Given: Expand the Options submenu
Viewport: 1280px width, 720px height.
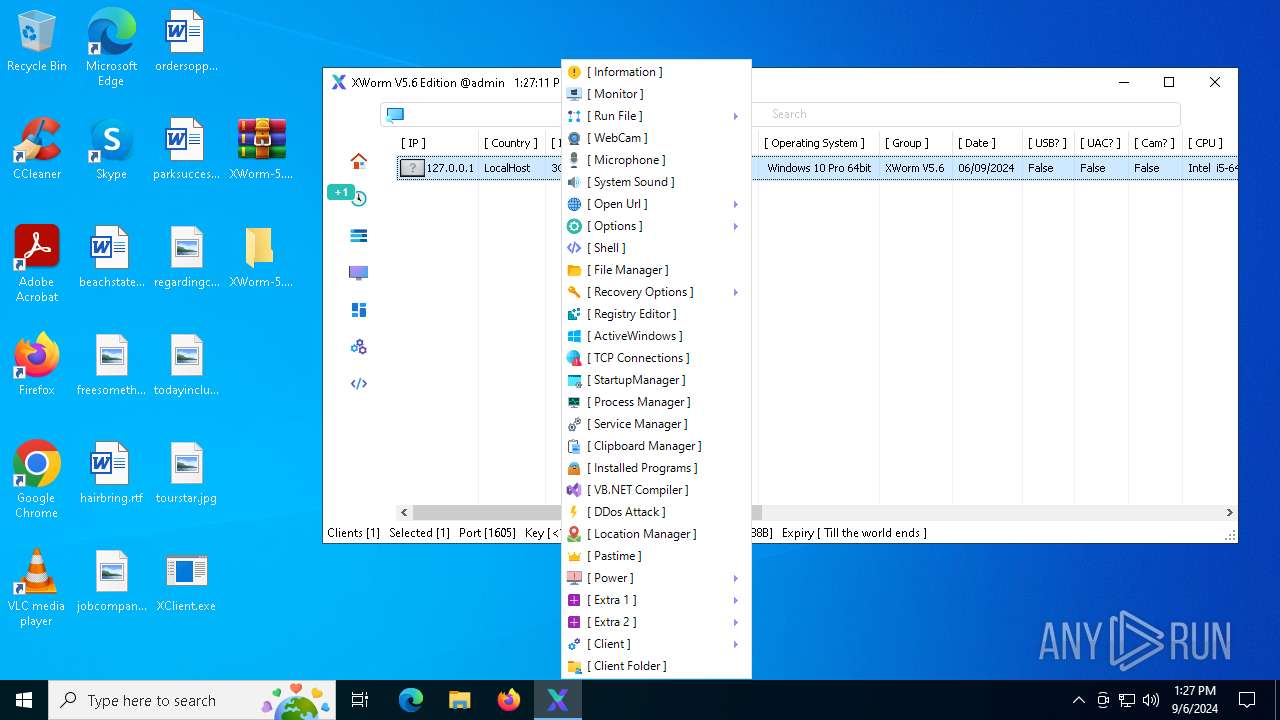Looking at the screenshot, I should (735, 226).
